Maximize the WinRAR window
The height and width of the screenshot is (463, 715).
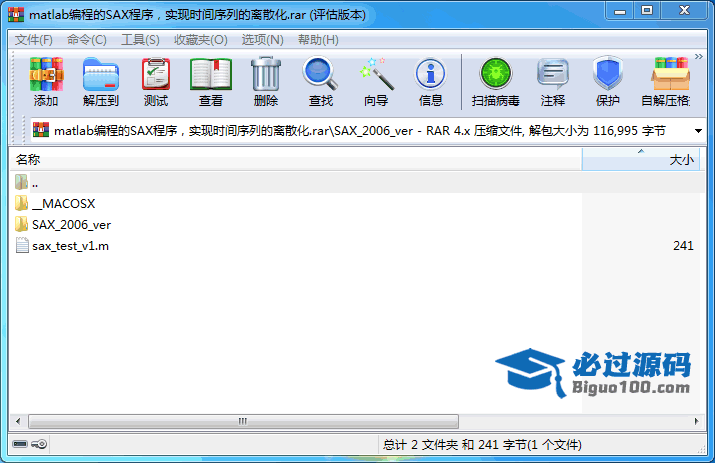coord(647,11)
